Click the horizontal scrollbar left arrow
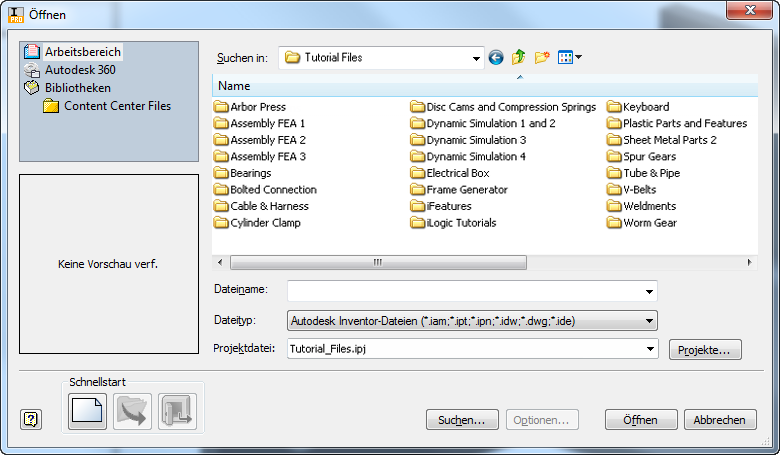 [x=220, y=262]
